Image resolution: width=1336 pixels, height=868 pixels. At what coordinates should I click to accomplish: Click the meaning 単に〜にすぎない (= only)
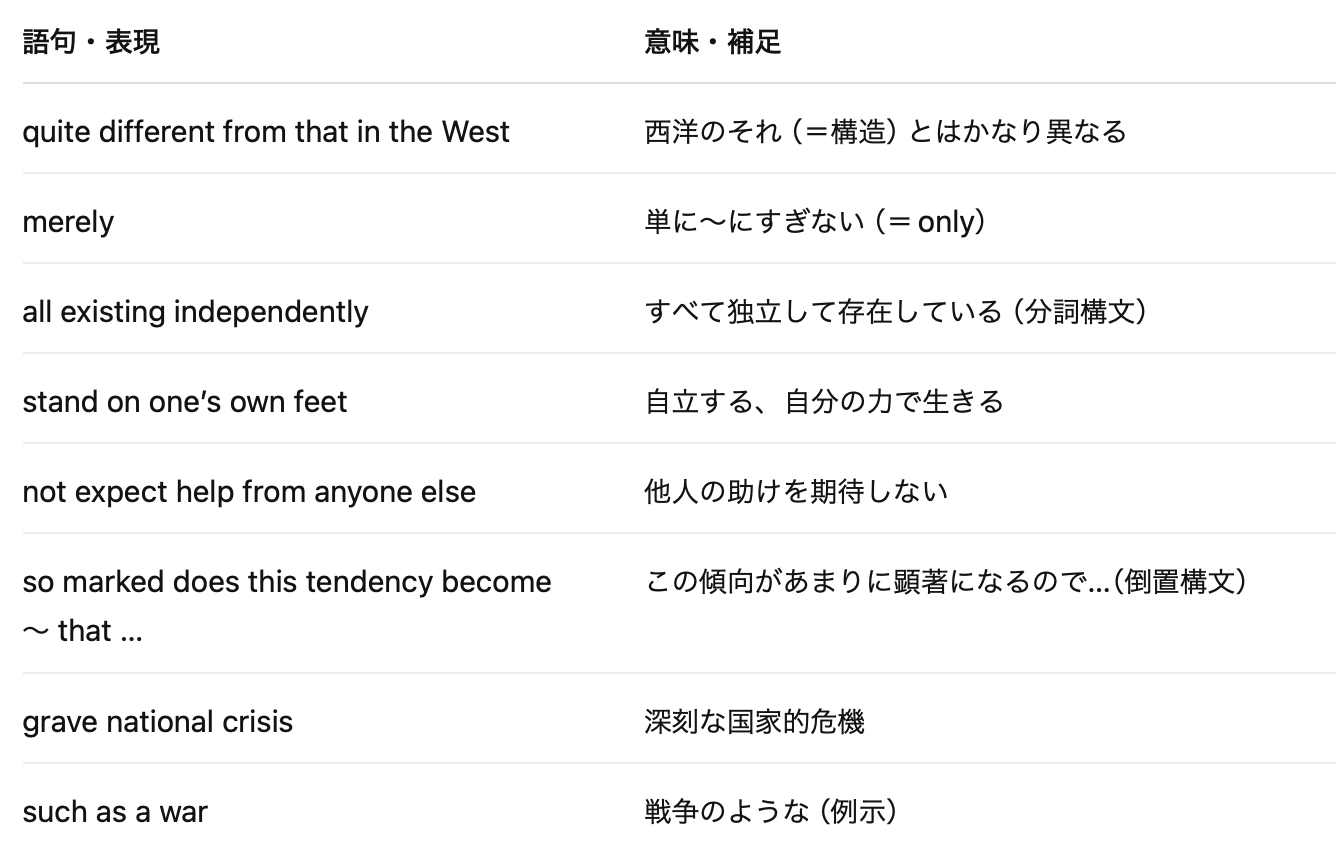click(817, 222)
